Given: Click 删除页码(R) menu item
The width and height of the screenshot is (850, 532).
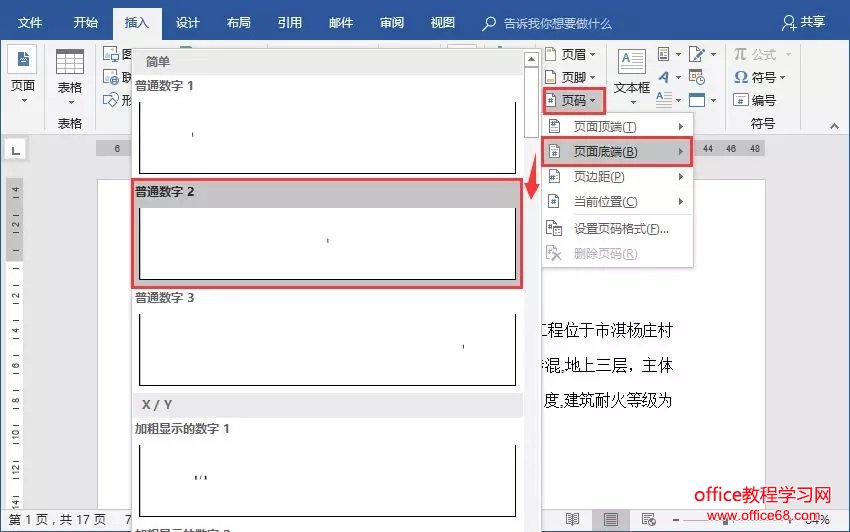Looking at the screenshot, I should tap(617, 254).
